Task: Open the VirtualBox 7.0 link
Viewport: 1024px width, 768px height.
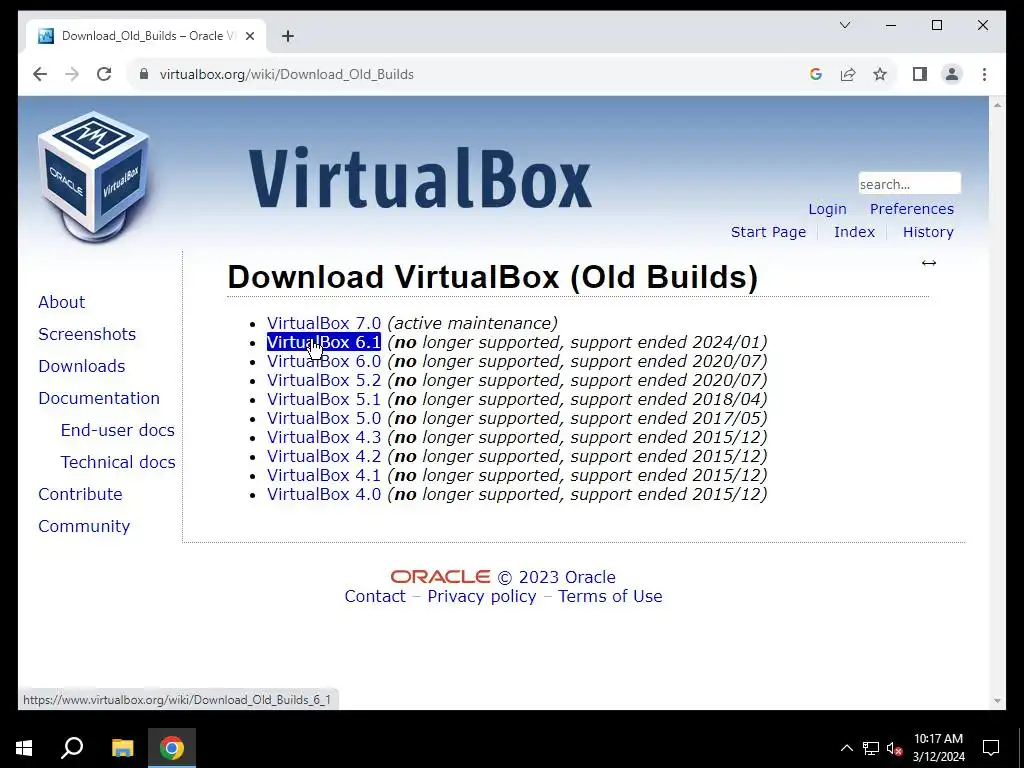Action: point(323,323)
